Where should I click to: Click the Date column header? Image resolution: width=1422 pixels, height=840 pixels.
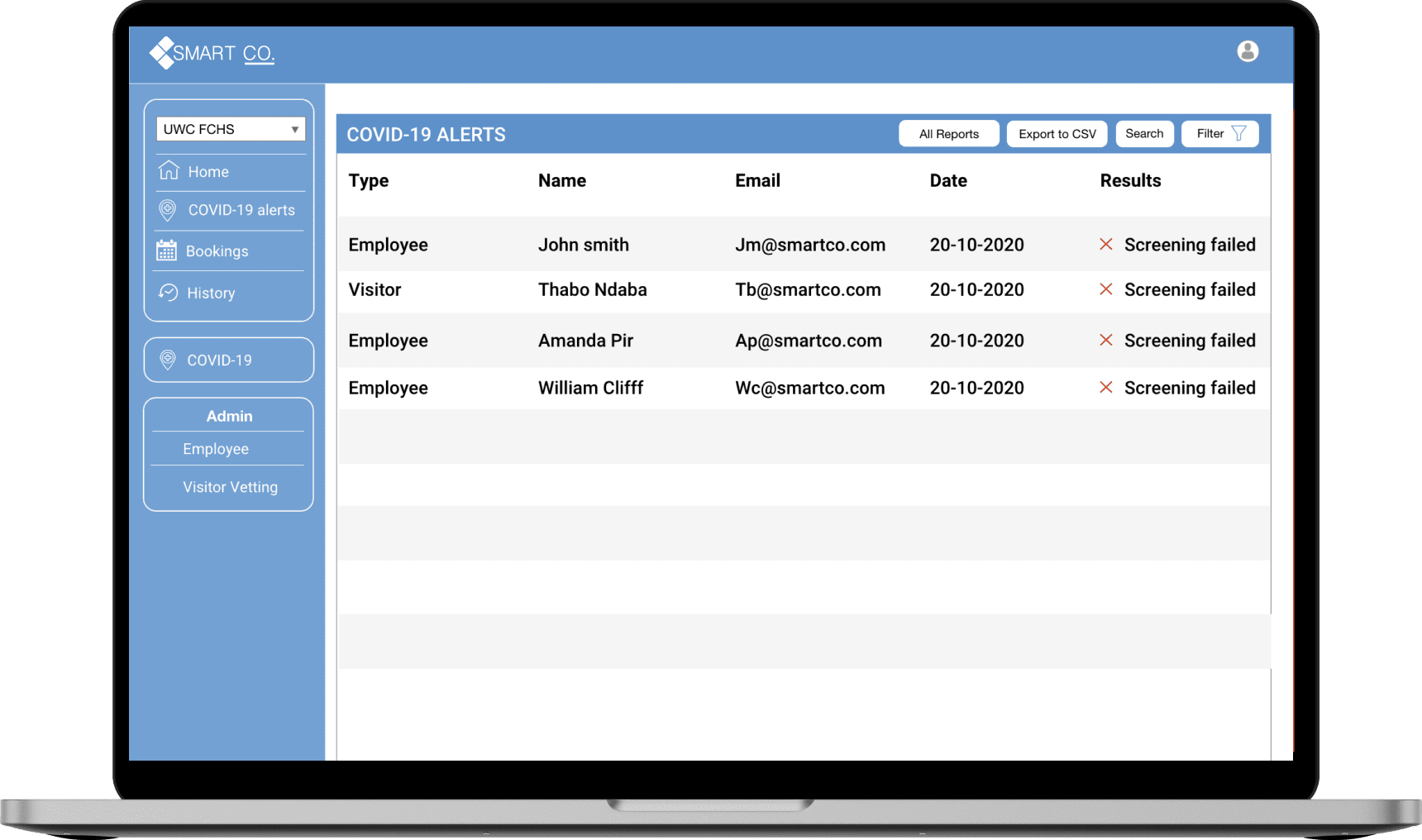pyautogui.click(x=948, y=180)
